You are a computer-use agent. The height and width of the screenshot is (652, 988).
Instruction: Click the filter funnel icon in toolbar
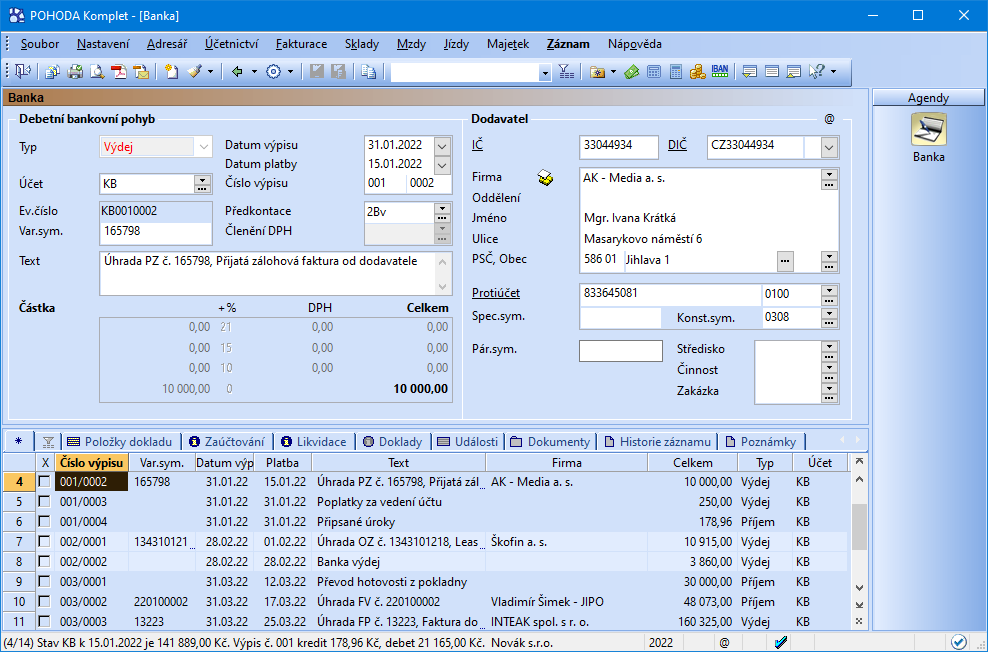point(566,72)
